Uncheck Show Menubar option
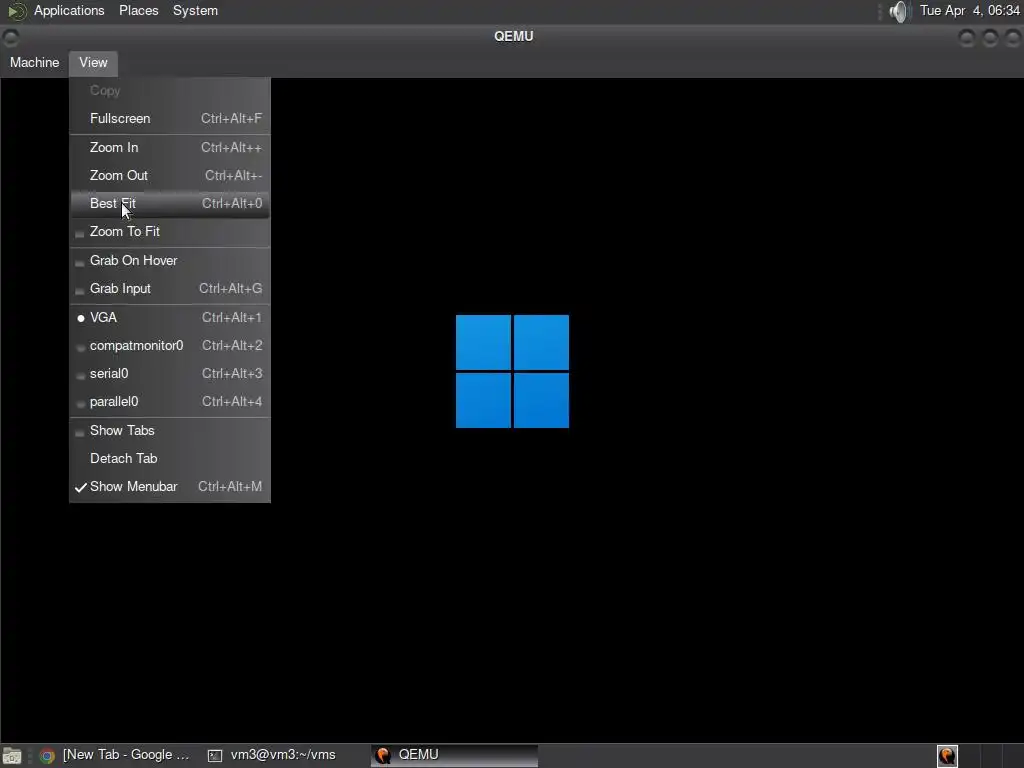1024x768 pixels. coord(170,487)
